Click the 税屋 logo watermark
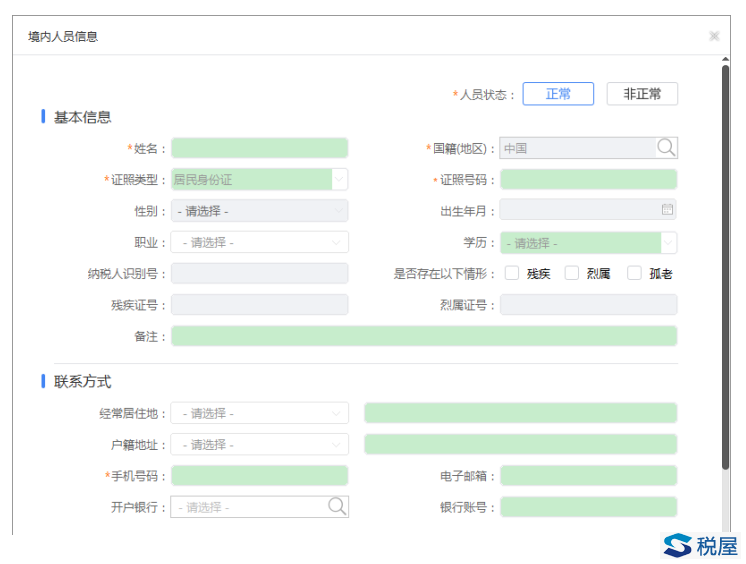 tap(701, 545)
